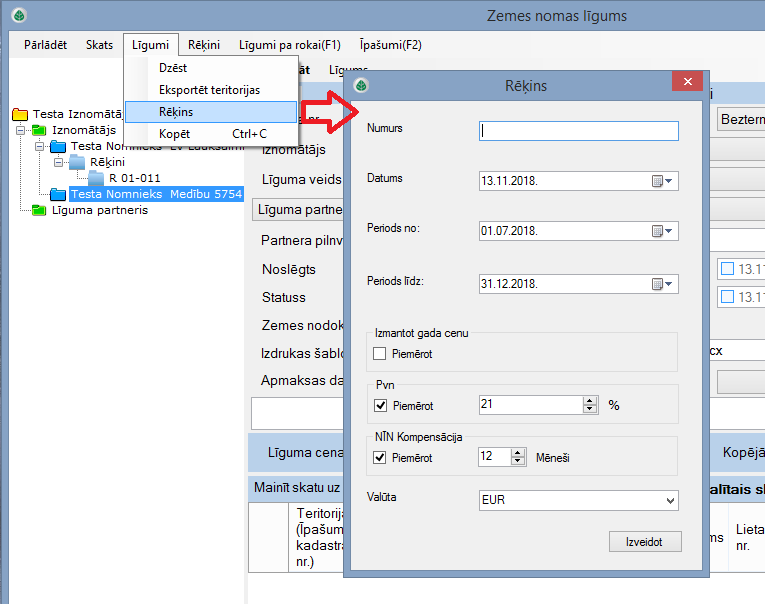The width and height of the screenshot is (765, 604).
Task: Click the R 01-011 invoice folder icon
Action: pyautogui.click(x=95, y=178)
